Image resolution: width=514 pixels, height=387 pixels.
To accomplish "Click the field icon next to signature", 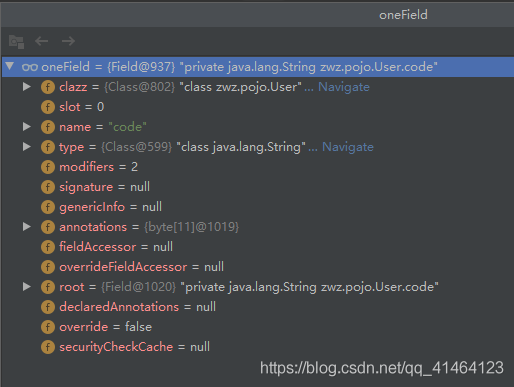I will 48,187.
